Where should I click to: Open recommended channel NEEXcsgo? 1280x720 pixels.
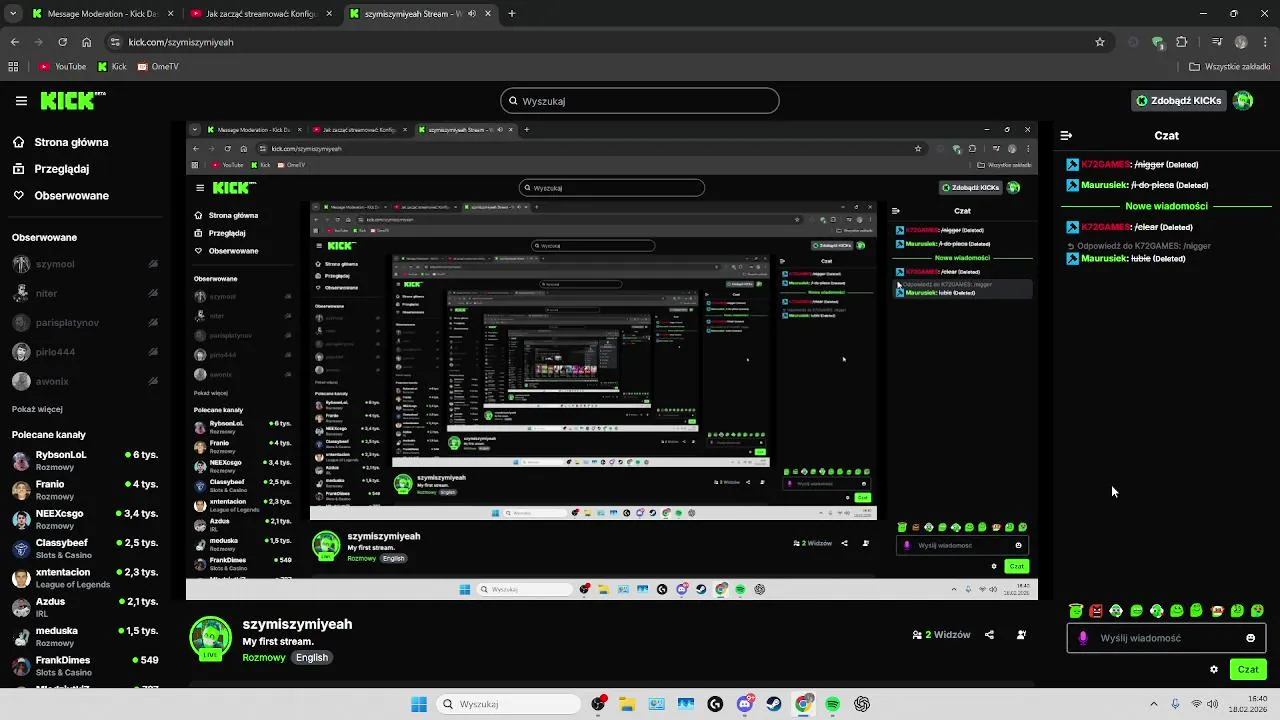click(84, 520)
